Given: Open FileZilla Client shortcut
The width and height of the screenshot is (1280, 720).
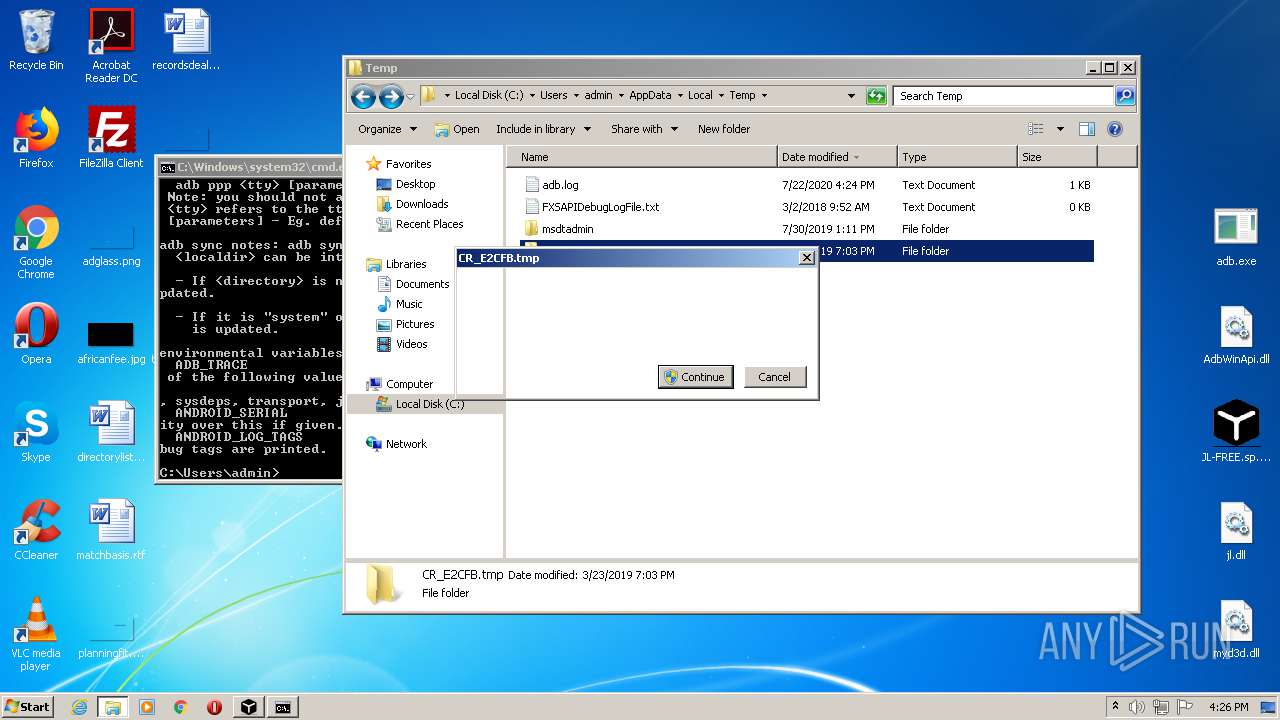Looking at the screenshot, I should coord(111,138).
